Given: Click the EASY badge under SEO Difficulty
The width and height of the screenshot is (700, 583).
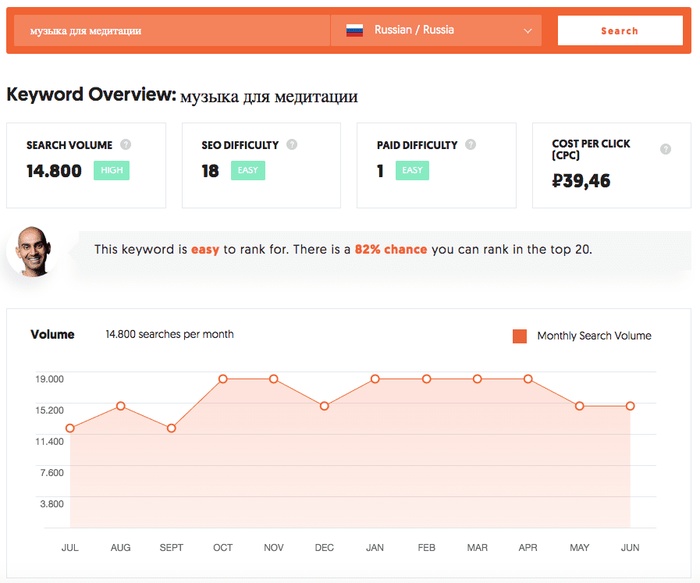Looking at the screenshot, I should [248, 171].
